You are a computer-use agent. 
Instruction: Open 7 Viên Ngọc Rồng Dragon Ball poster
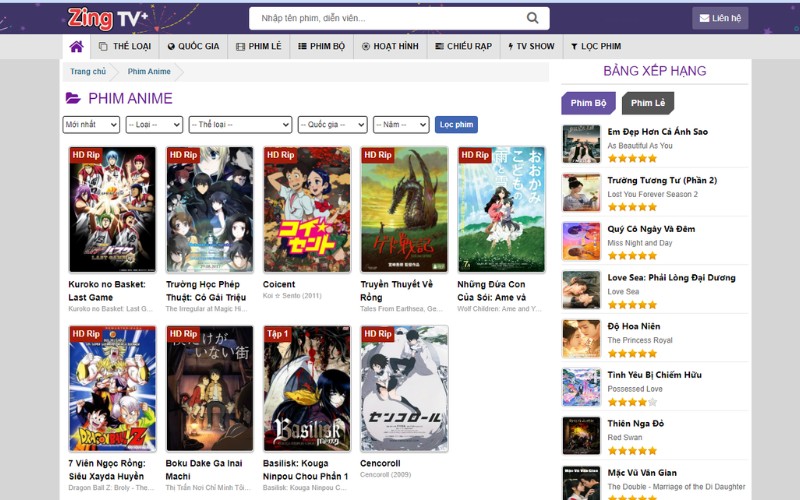pos(112,389)
